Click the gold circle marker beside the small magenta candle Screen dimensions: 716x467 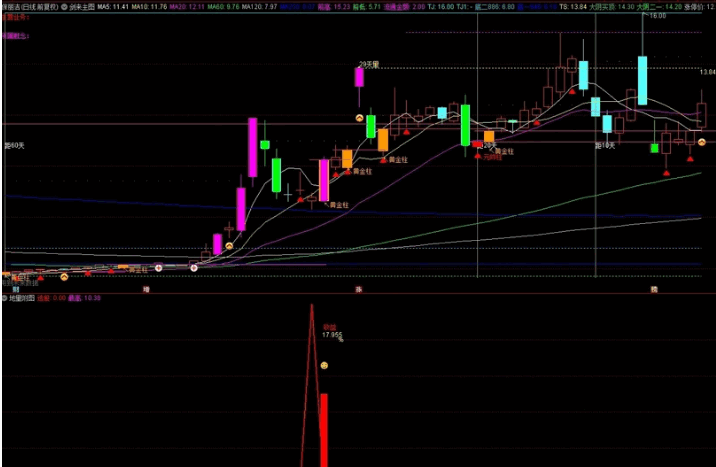pos(229,246)
